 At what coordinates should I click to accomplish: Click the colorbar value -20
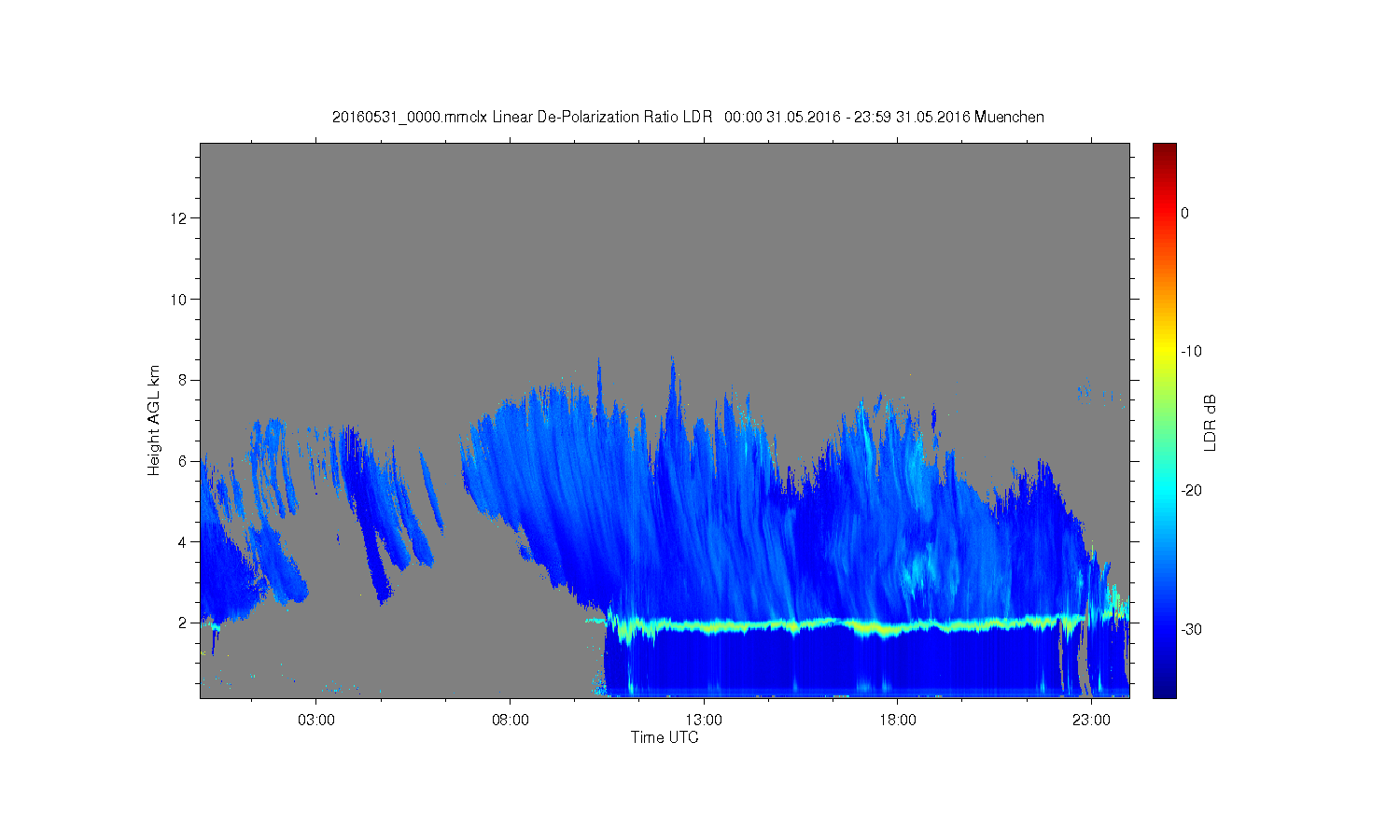click(1191, 491)
